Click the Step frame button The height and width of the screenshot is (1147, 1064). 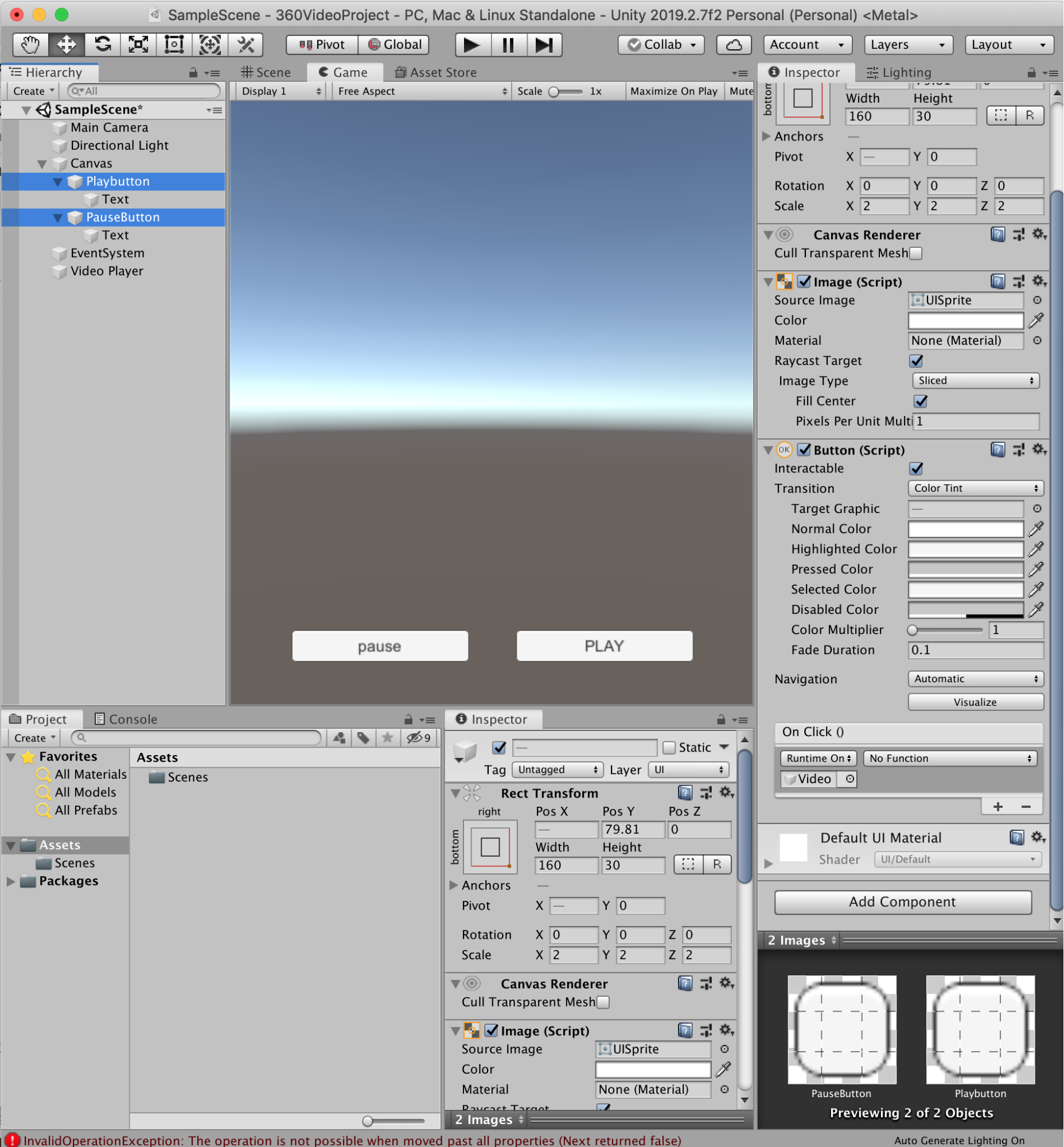point(544,44)
